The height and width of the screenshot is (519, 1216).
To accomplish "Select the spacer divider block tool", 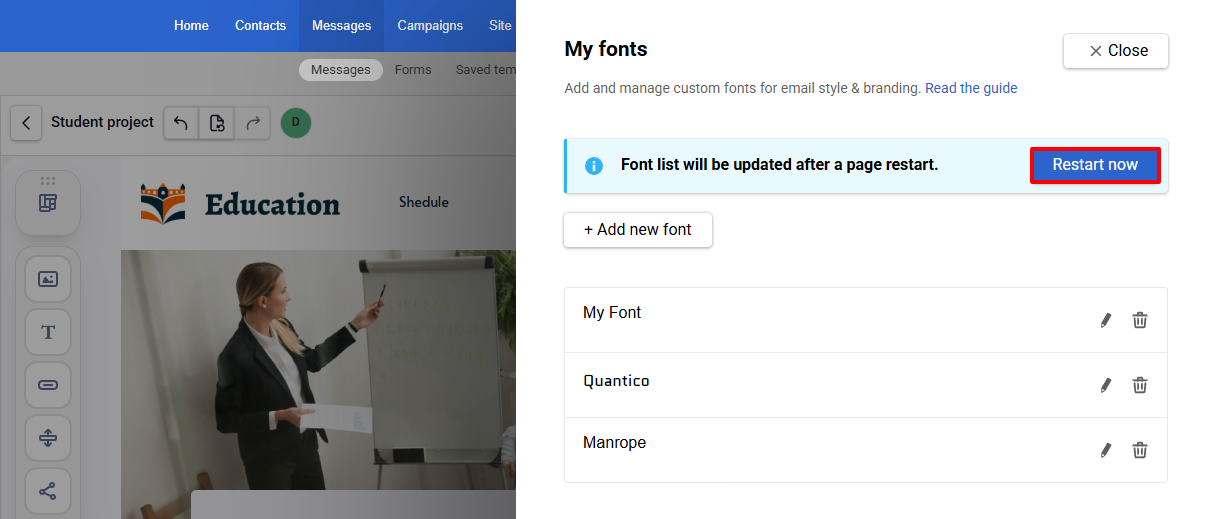I will coord(48,438).
